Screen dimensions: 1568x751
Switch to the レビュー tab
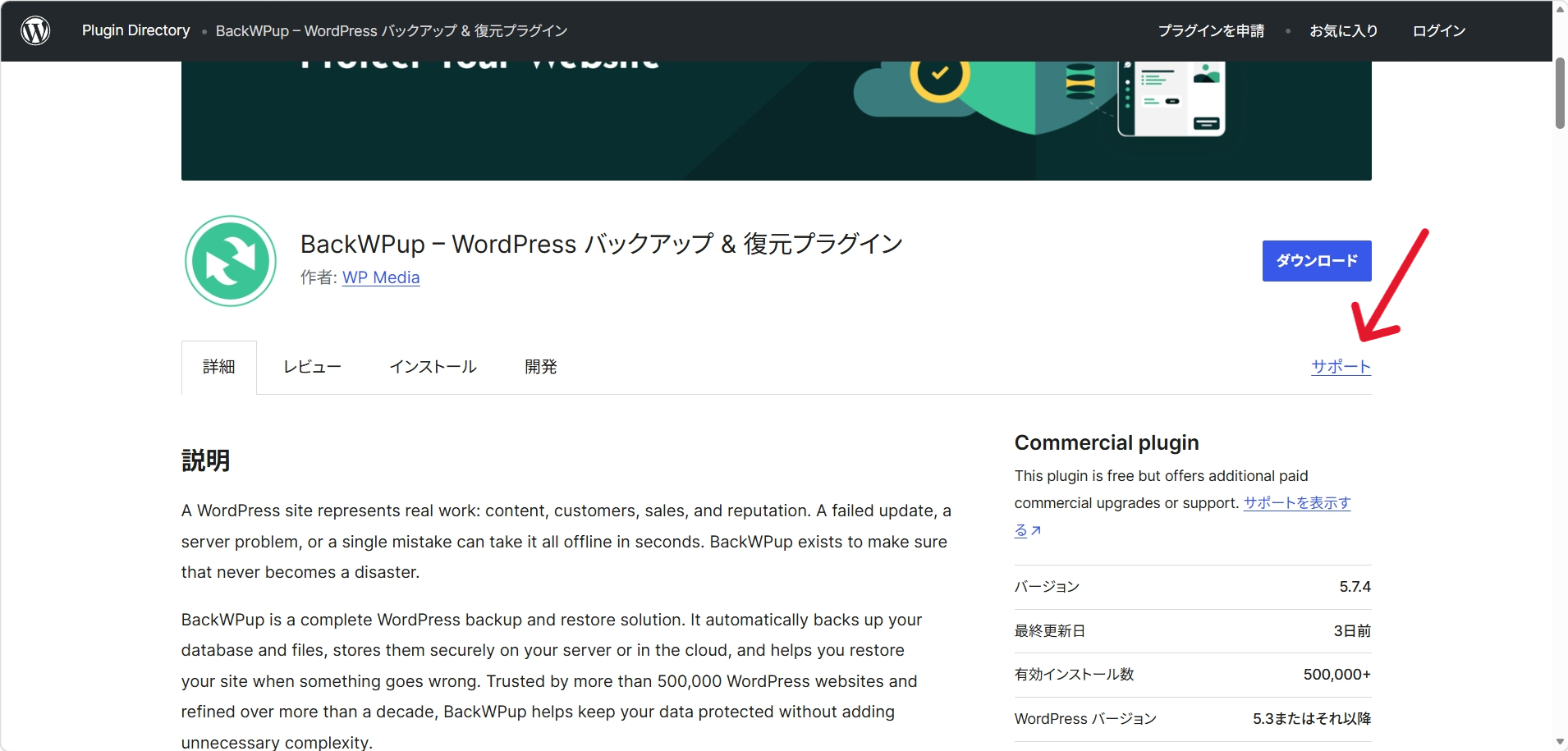312,367
